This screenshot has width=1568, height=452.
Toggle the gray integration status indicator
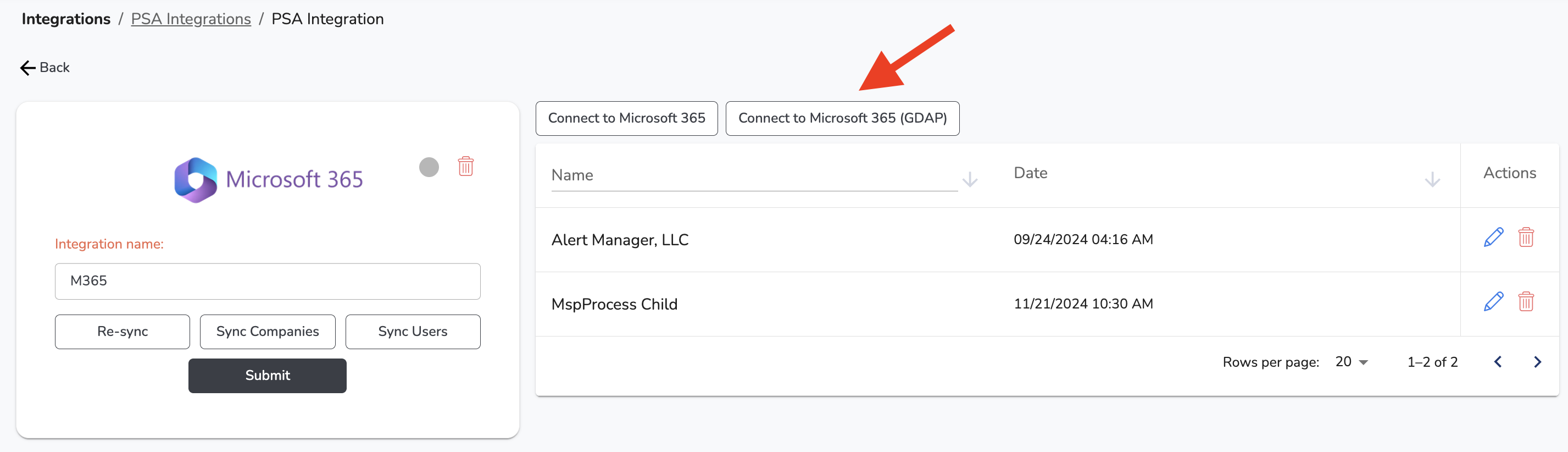pos(429,167)
